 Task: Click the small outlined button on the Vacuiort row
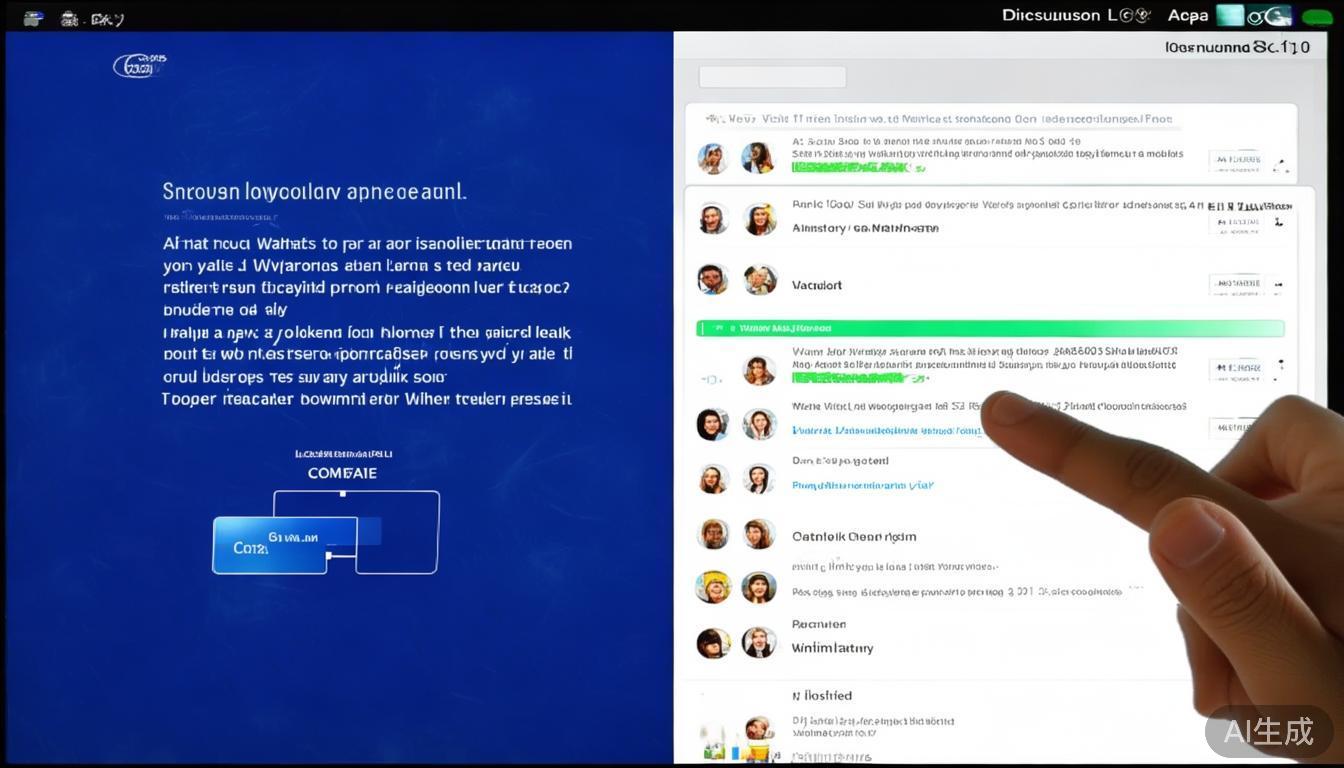point(1235,285)
